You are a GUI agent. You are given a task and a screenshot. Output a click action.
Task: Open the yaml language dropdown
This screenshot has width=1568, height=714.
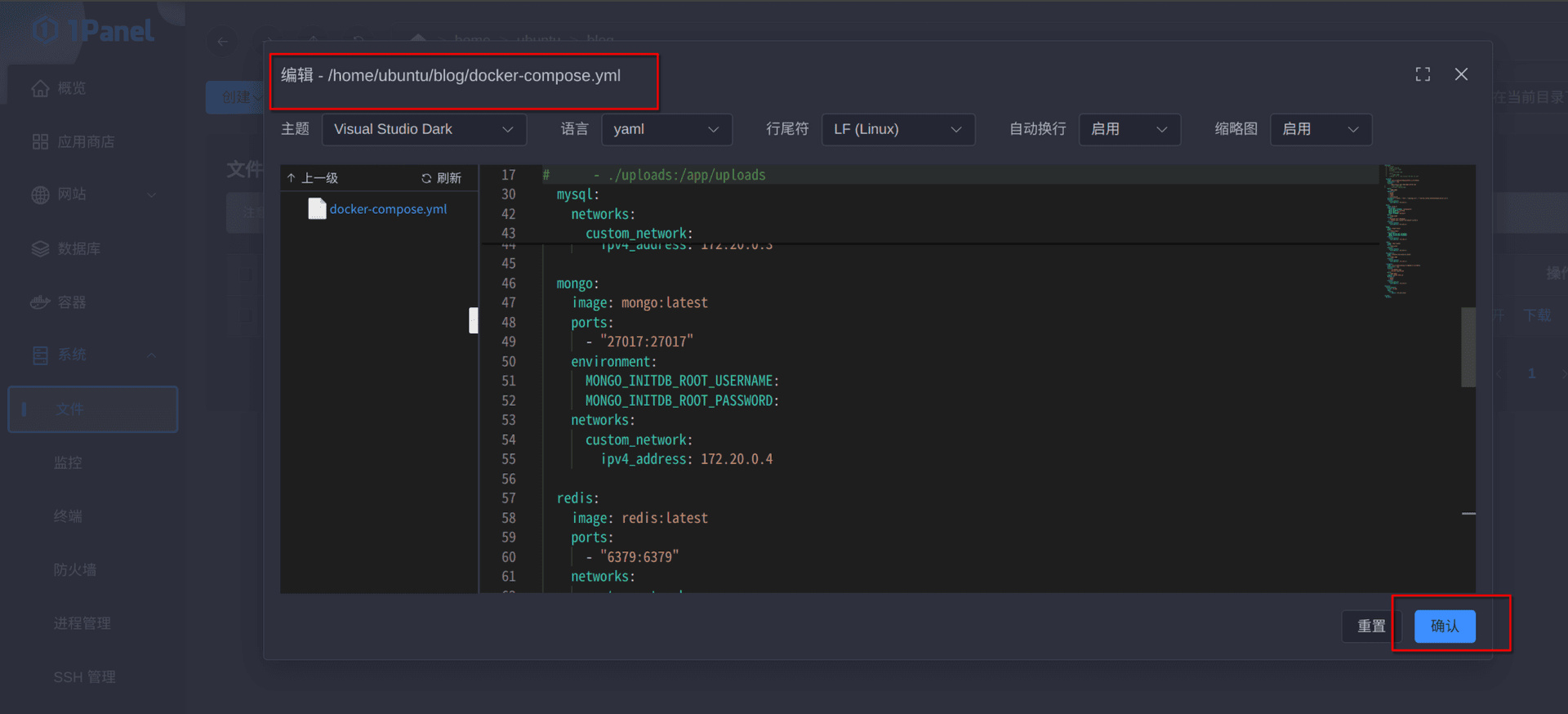(666, 129)
